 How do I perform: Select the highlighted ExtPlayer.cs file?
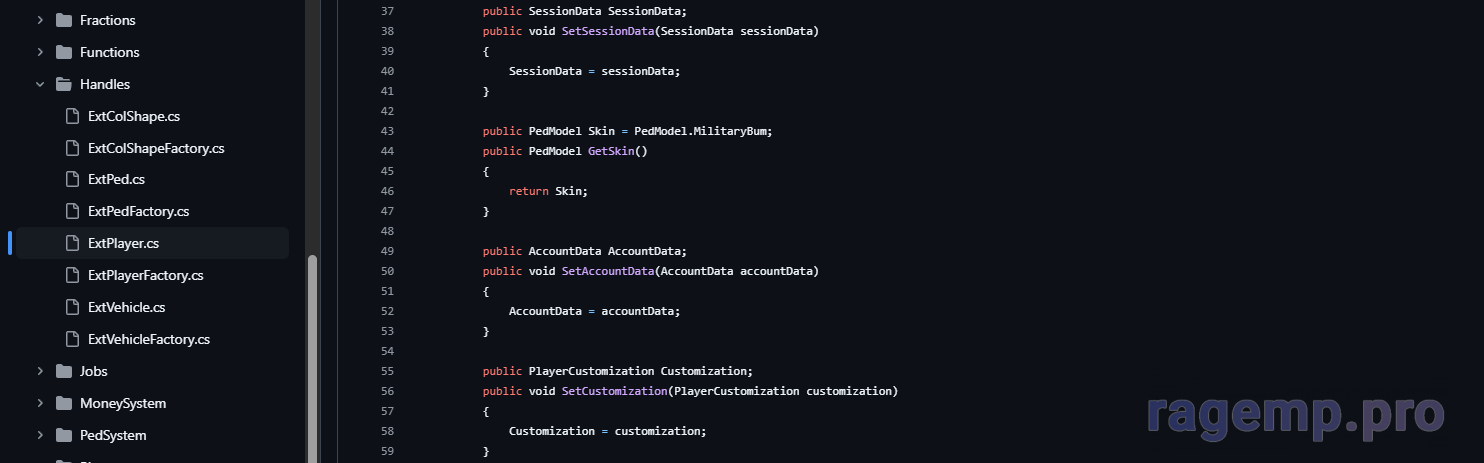[x=123, y=243]
